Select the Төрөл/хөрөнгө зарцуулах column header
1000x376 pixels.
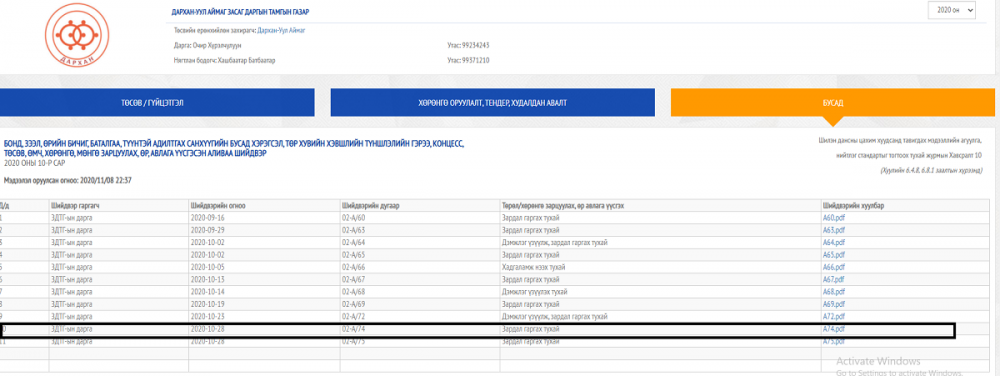click(x=562, y=205)
